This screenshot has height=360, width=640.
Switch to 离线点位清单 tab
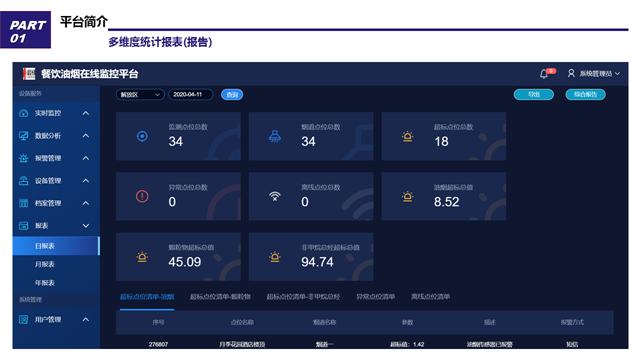pyautogui.click(x=430, y=297)
